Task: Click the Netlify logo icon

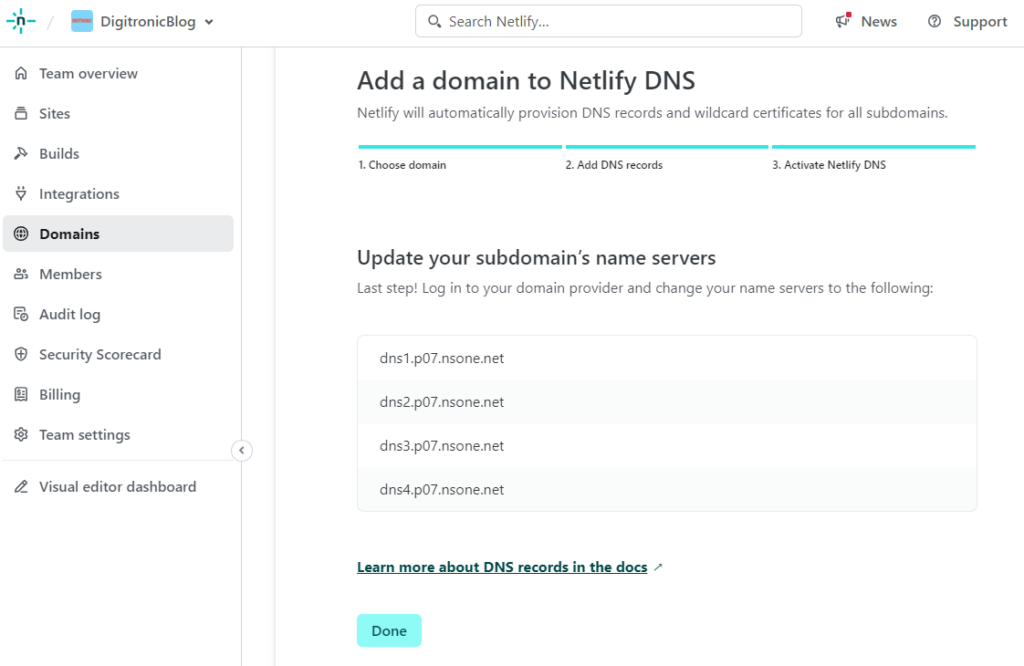Action: (20, 21)
